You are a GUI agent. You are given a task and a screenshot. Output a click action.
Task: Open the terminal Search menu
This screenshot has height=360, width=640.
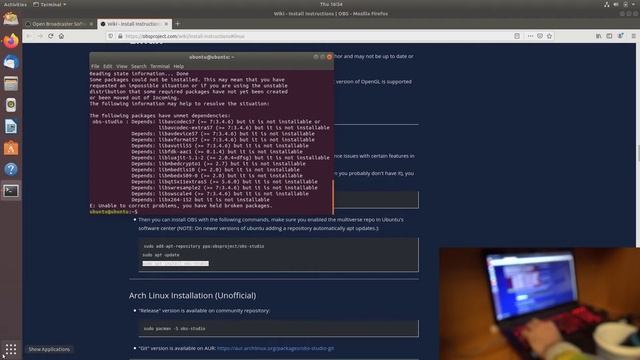139,66
